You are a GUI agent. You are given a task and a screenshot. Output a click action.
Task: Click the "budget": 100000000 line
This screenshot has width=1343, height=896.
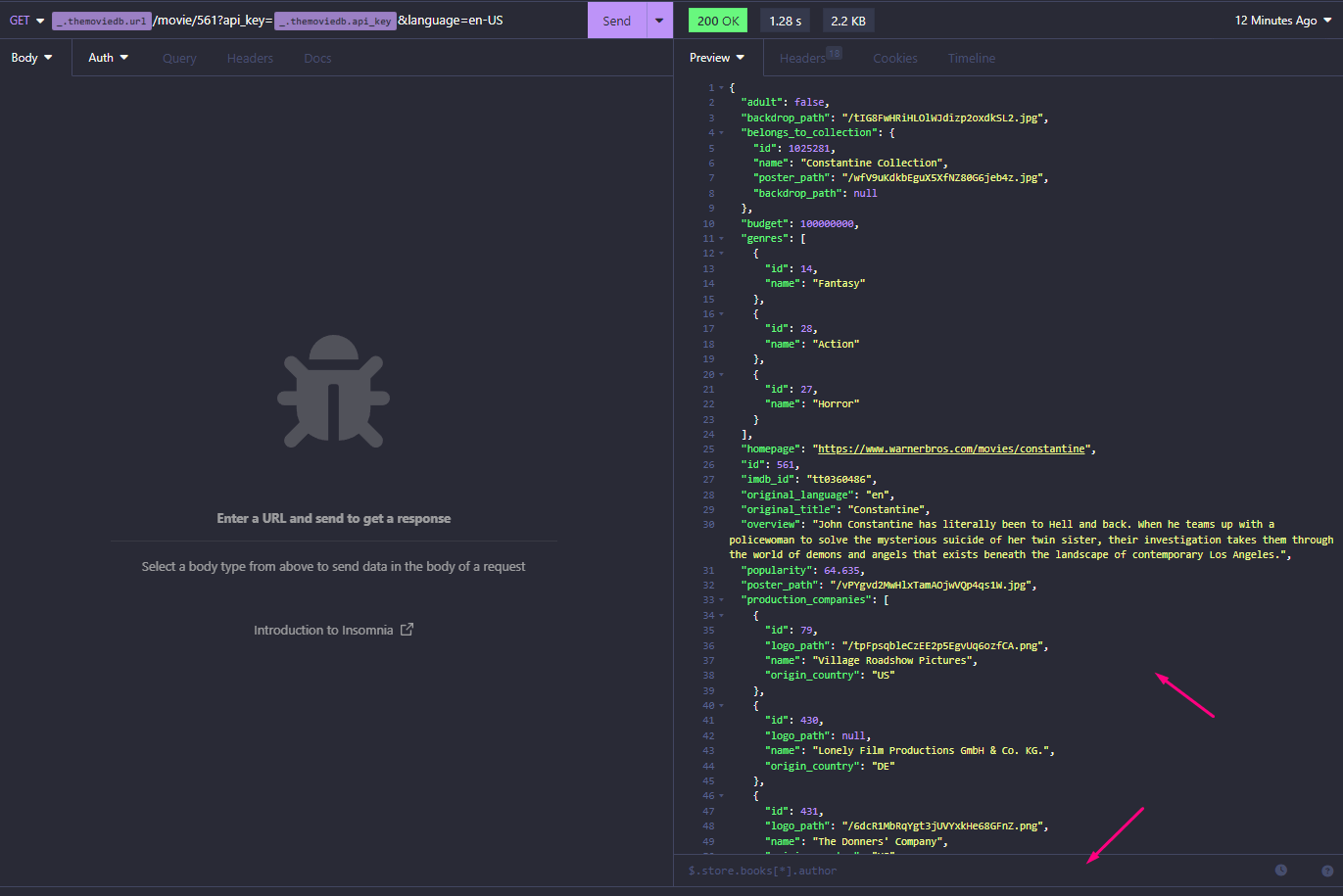[799, 223]
